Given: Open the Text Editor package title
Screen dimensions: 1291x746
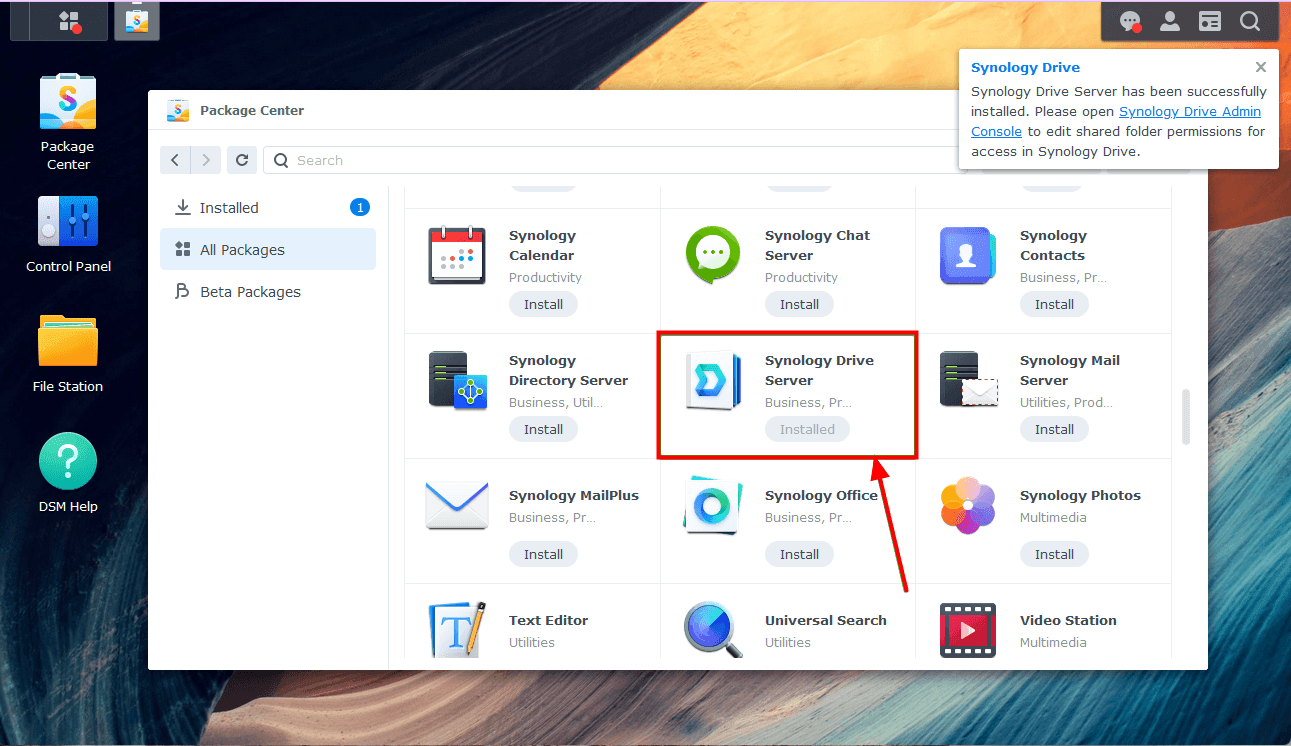Looking at the screenshot, I should [549, 621].
